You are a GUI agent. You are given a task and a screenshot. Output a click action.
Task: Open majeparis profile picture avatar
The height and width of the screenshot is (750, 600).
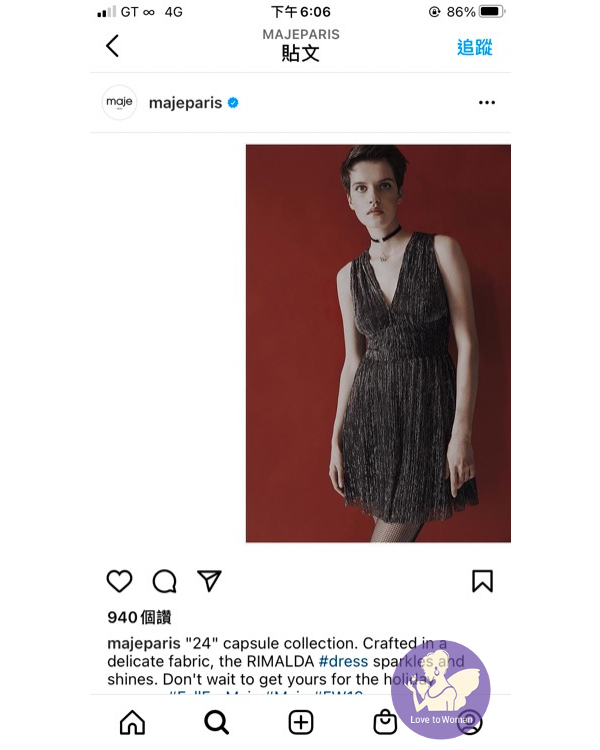[x=119, y=102]
